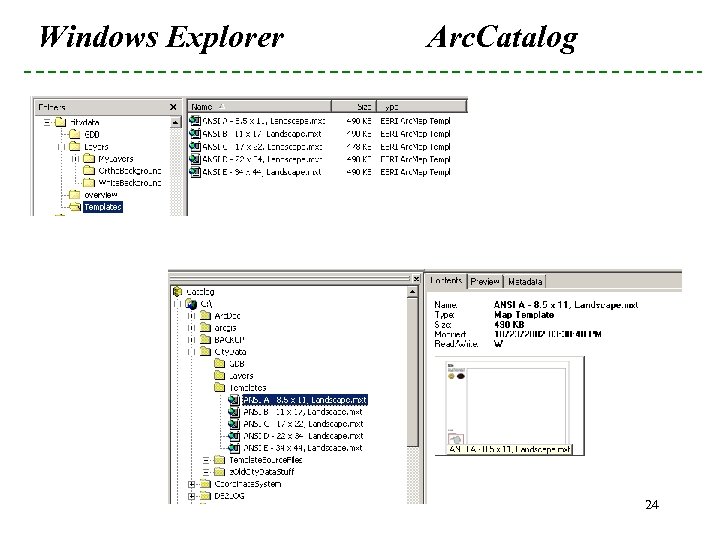
Task: Click the Explorer folder tree scroll up arrow
Action: (175, 123)
